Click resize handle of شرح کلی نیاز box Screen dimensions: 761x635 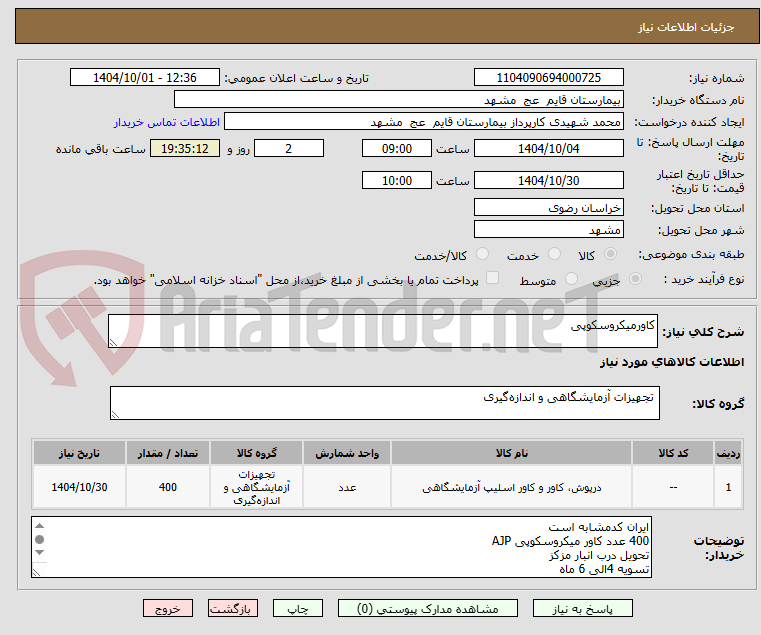pyautogui.click(x=114, y=342)
